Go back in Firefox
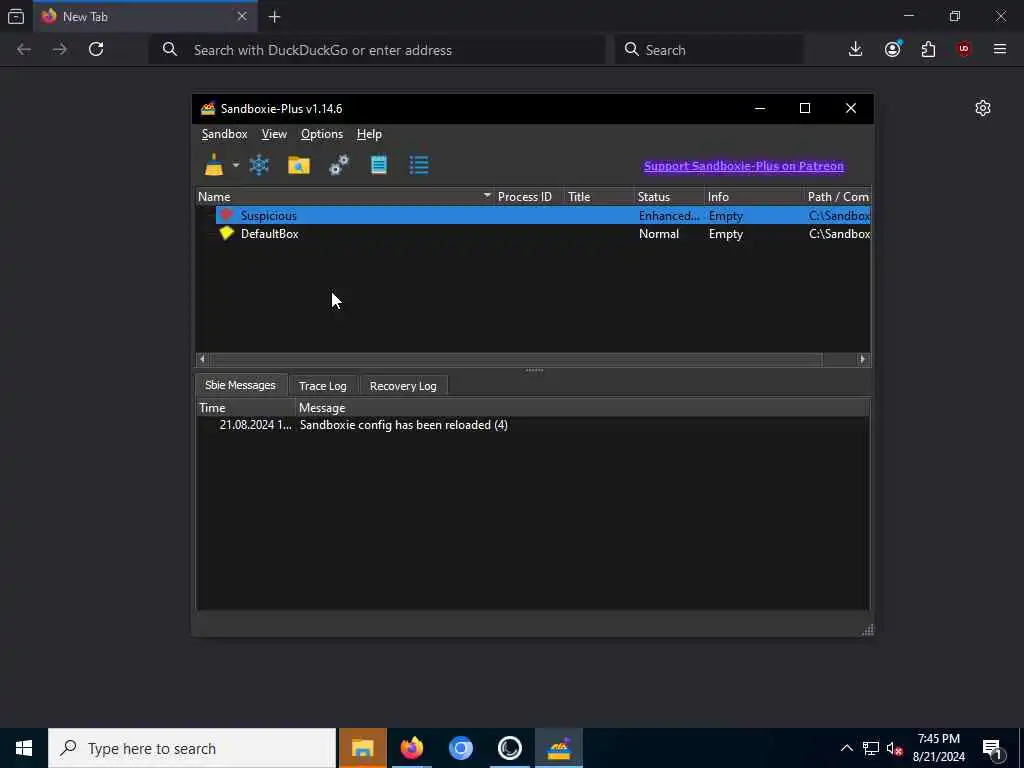The image size is (1024, 768). [x=24, y=49]
